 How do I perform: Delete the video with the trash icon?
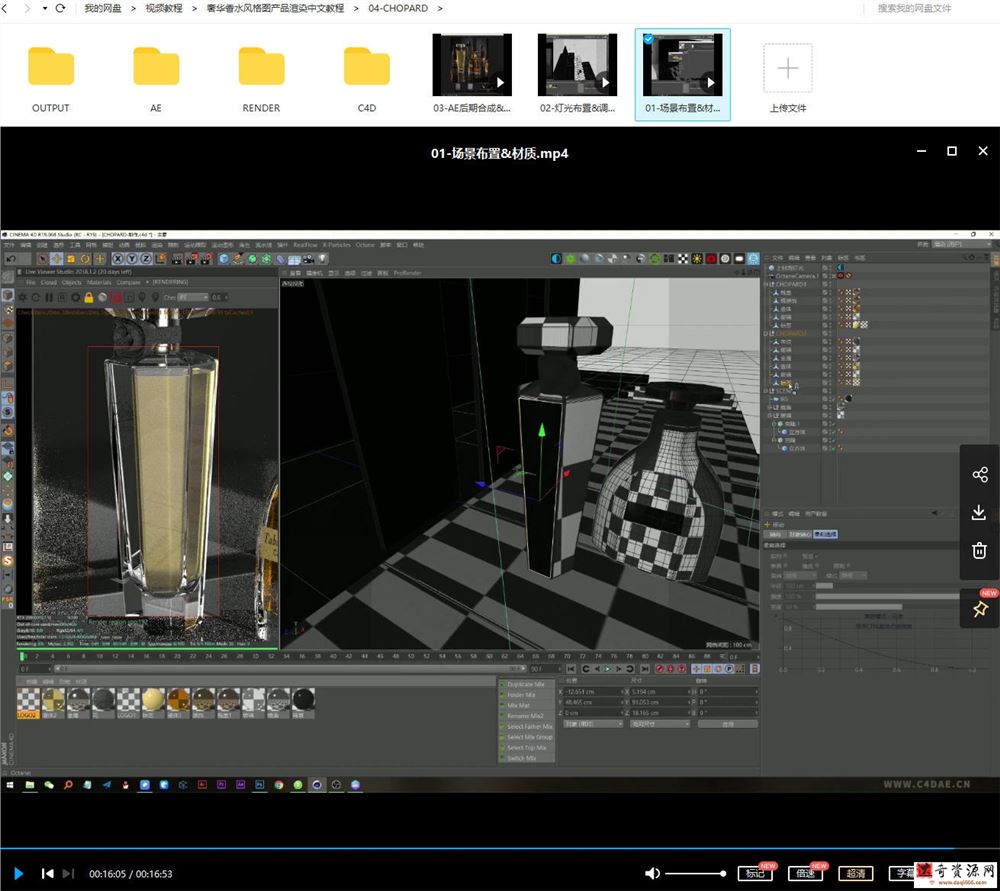pos(980,550)
